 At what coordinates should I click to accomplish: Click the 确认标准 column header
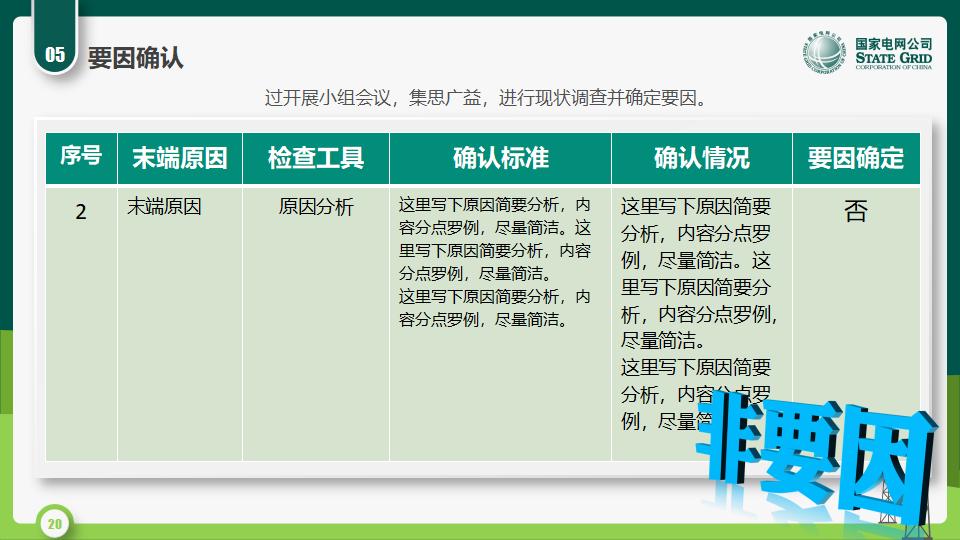coord(500,158)
